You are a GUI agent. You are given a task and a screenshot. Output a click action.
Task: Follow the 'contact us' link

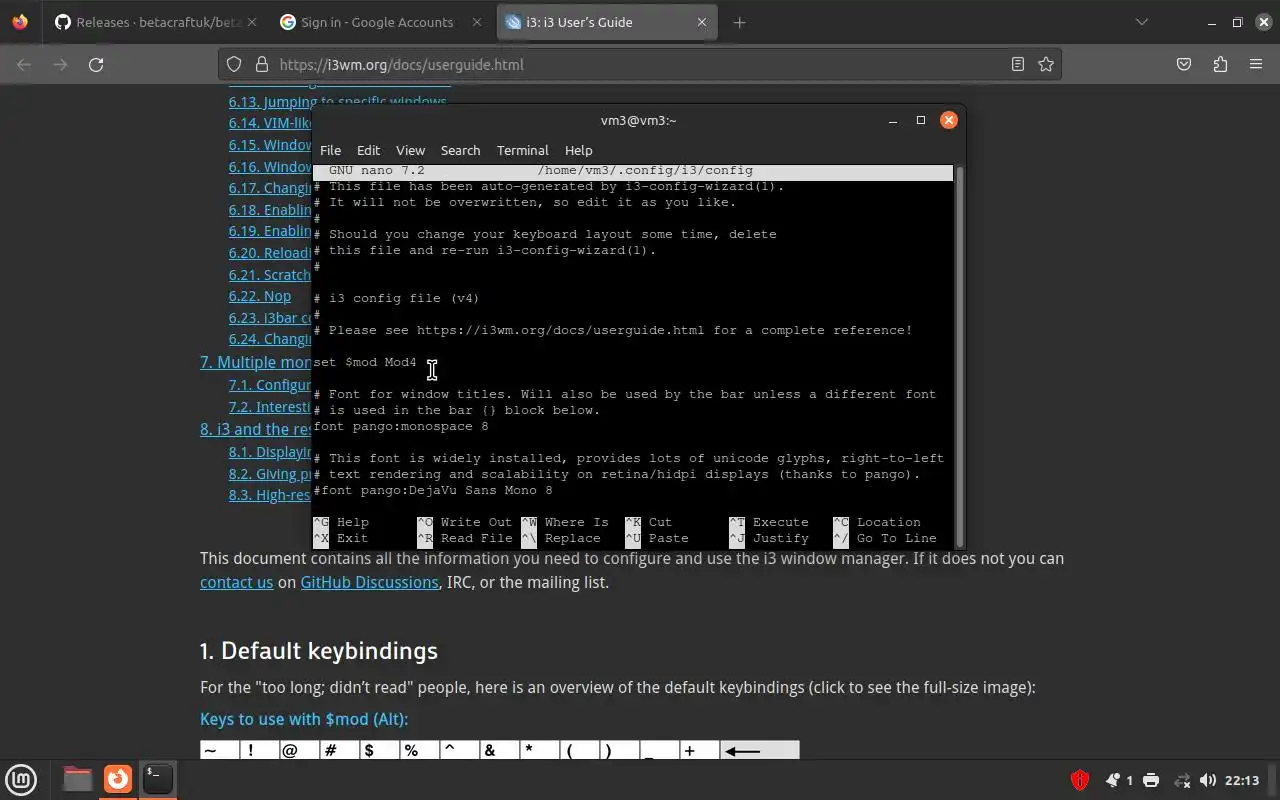pos(236,582)
